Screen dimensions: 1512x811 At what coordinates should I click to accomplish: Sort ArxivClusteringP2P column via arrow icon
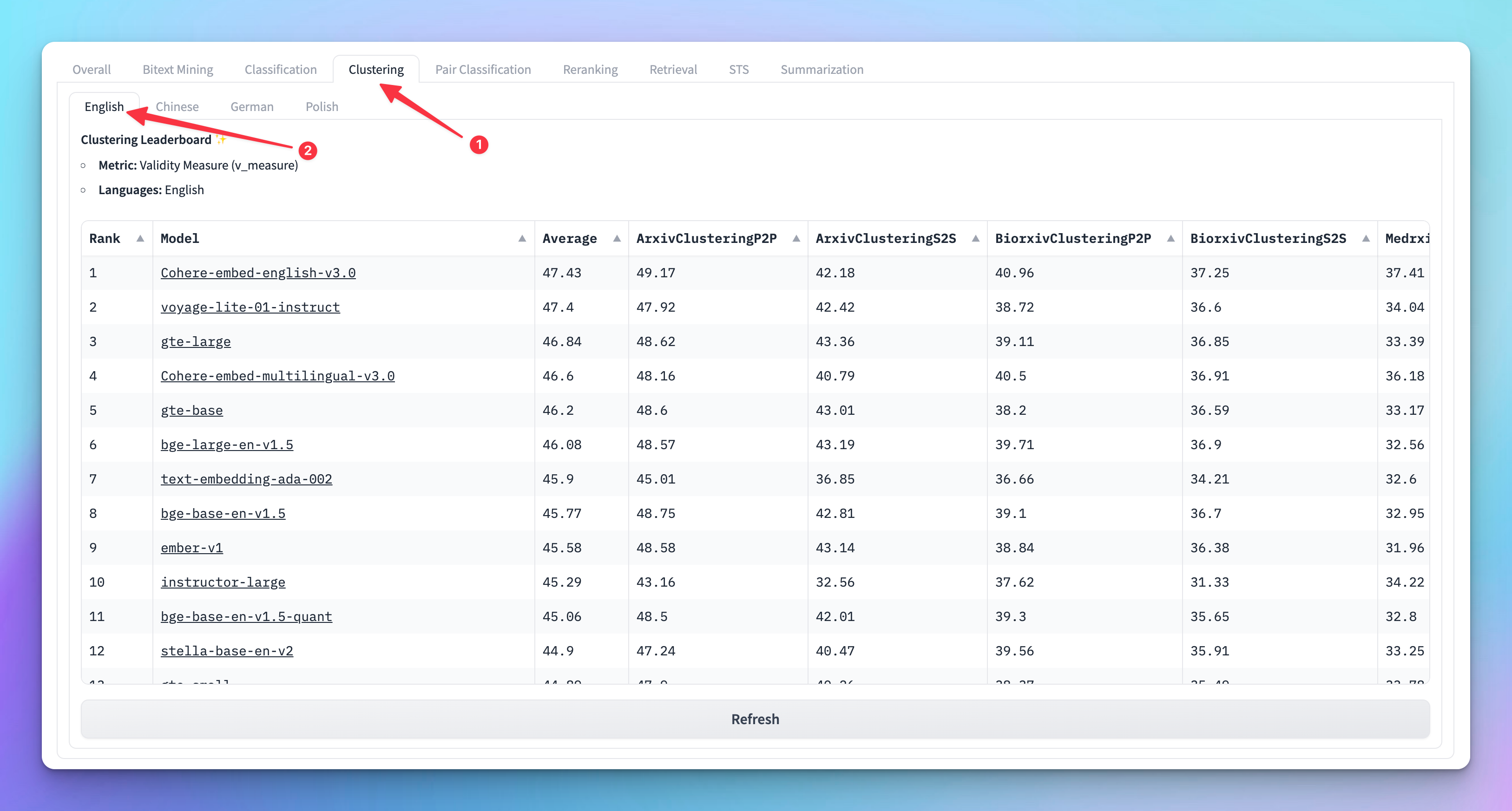coord(796,238)
